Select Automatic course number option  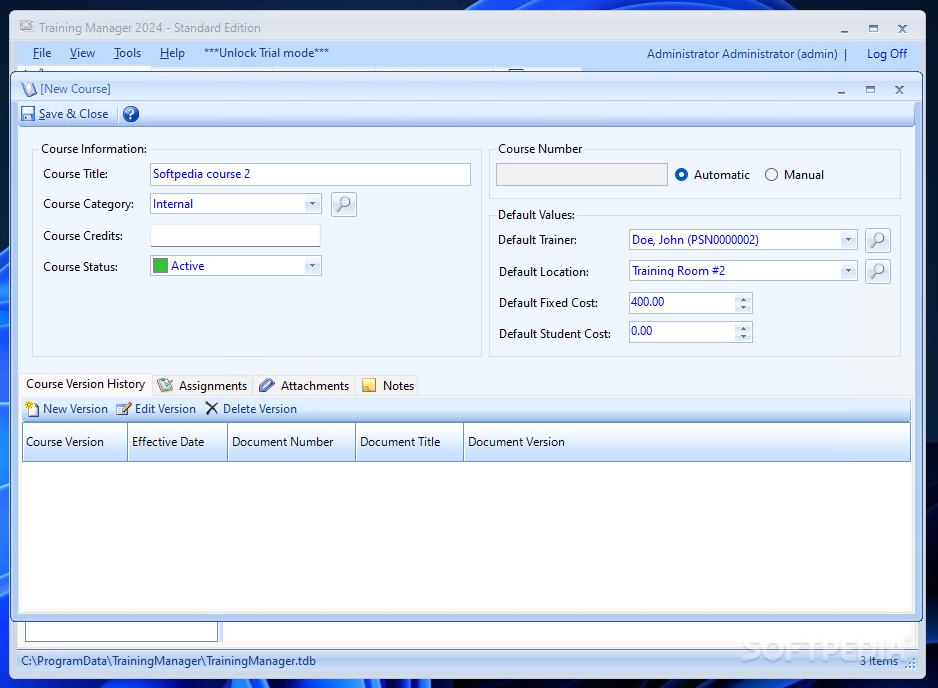point(681,175)
